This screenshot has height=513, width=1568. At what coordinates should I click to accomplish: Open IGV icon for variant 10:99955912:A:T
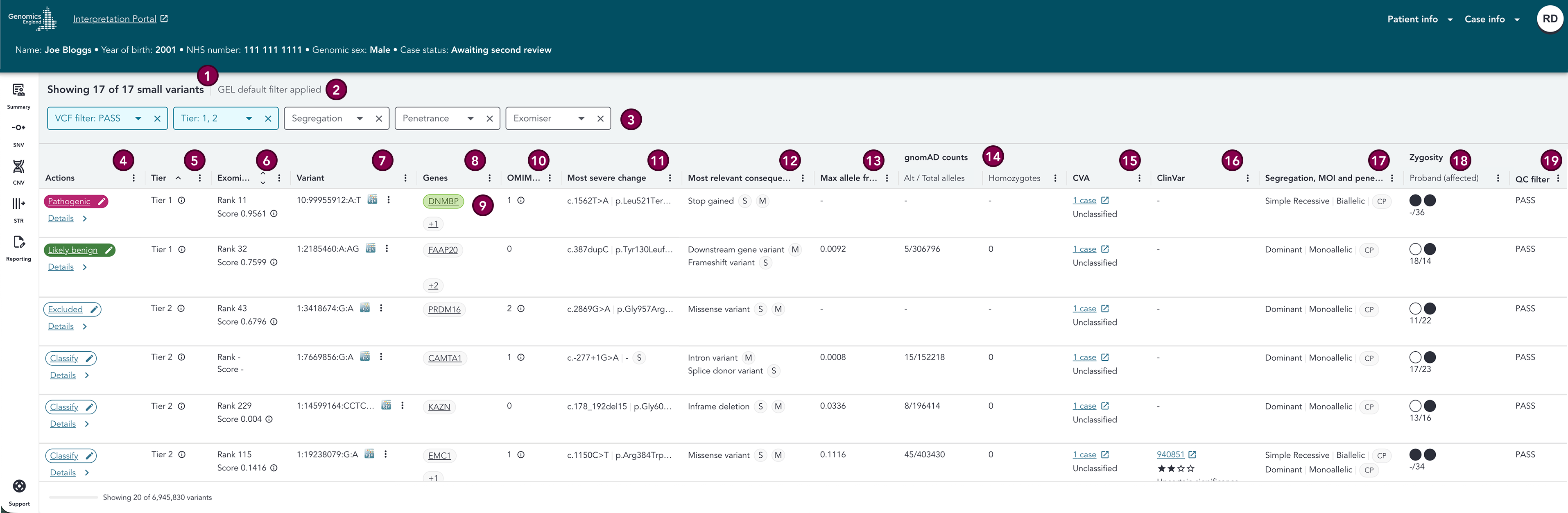pos(373,200)
